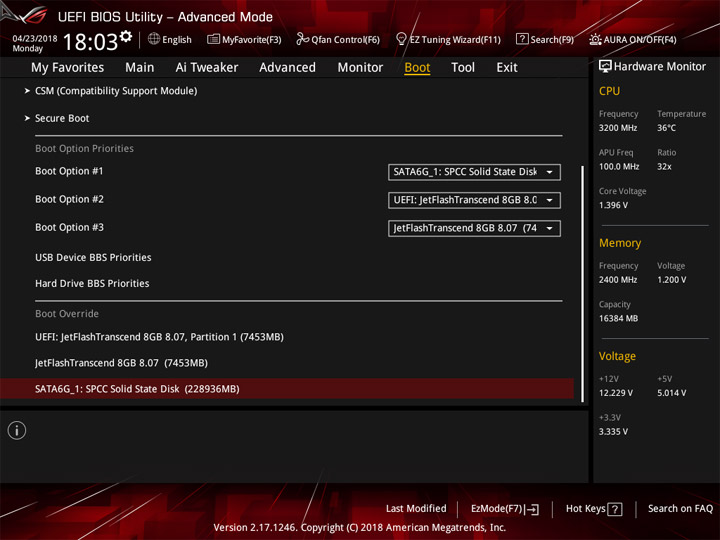
Task: Click the Boot Option #1 label
Action: (x=69, y=171)
